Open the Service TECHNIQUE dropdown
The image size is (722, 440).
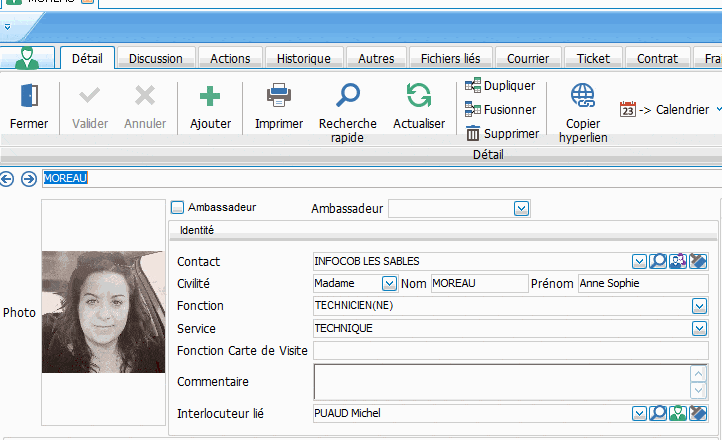coord(699,328)
